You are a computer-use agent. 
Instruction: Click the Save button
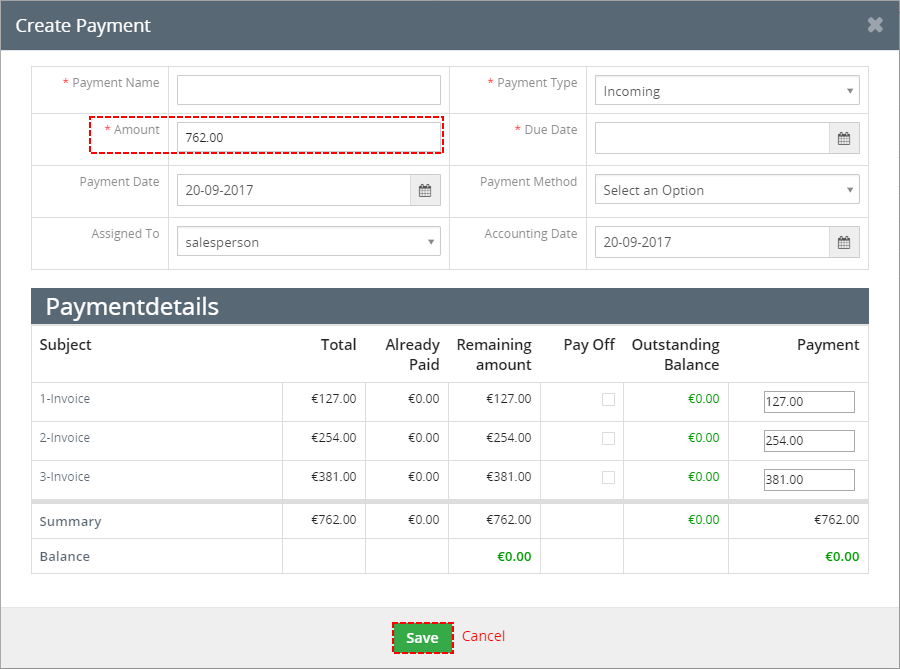(x=422, y=637)
